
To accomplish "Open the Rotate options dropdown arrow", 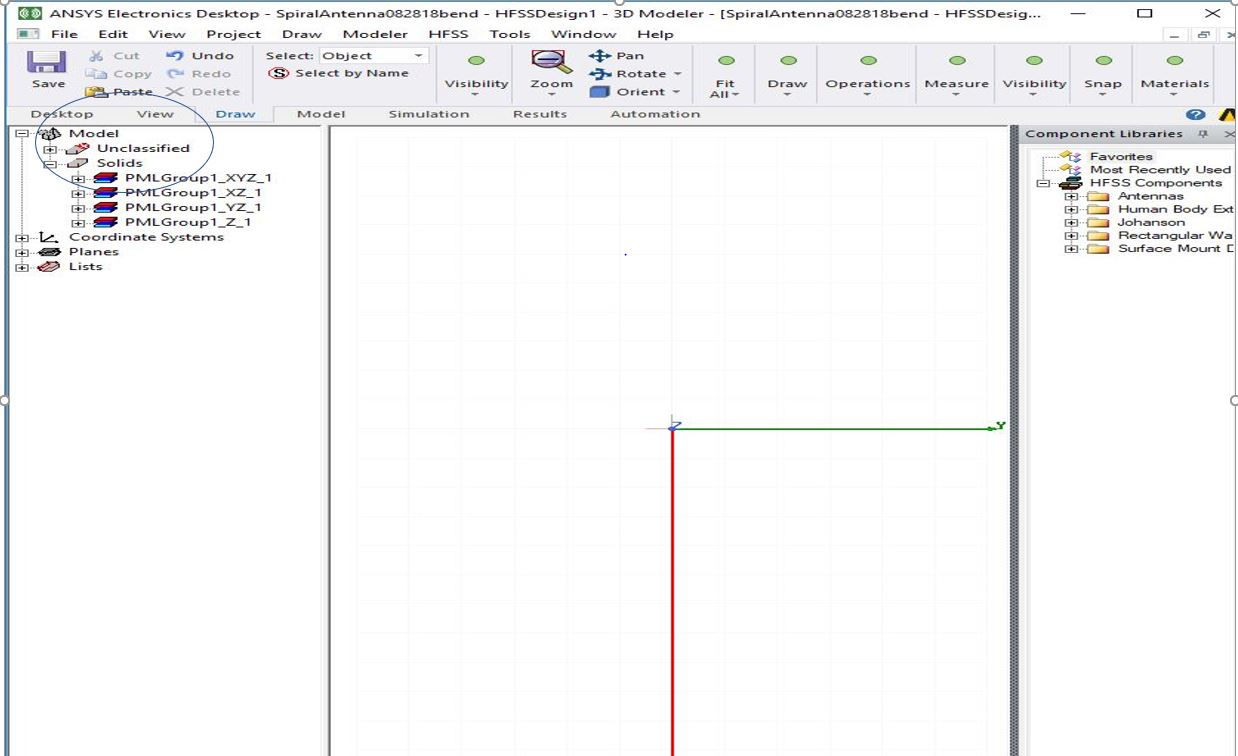I will click(x=677, y=74).
